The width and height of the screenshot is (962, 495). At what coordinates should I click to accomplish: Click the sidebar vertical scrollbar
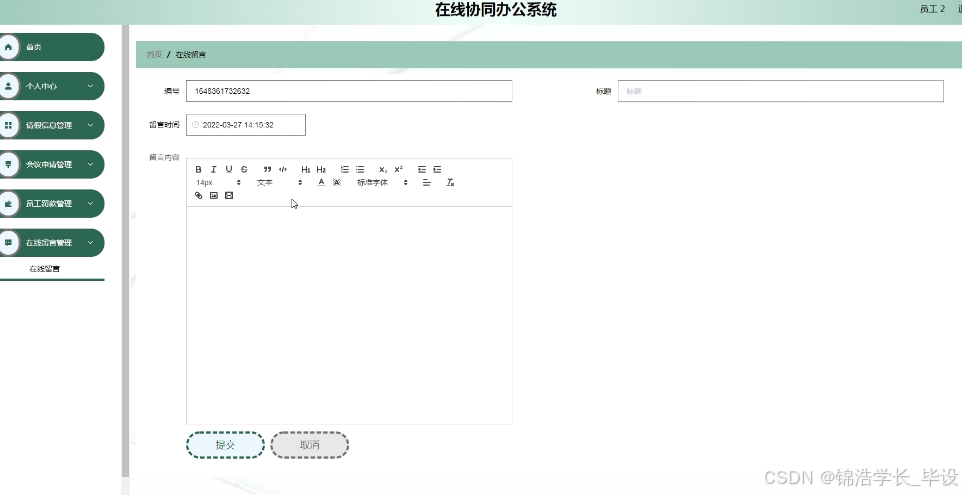click(x=125, y=251)
